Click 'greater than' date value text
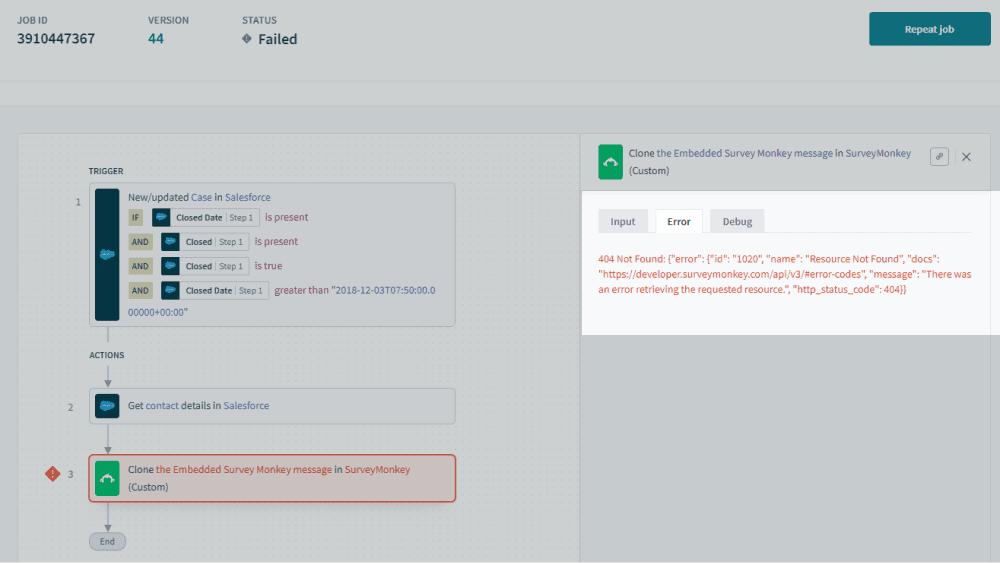Viewport: 1000px width, 563px height. click(x=281, y=301)
